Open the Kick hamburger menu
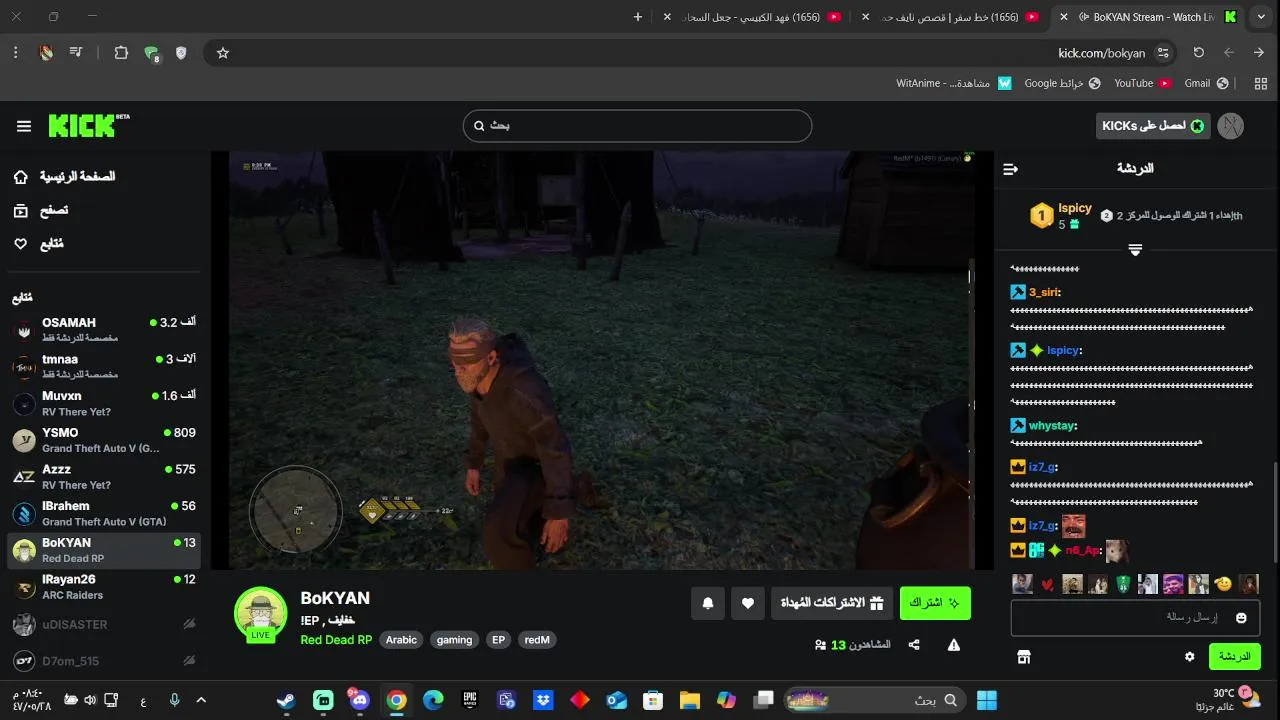The image size is (1280, 720). [x=24, y=126]
